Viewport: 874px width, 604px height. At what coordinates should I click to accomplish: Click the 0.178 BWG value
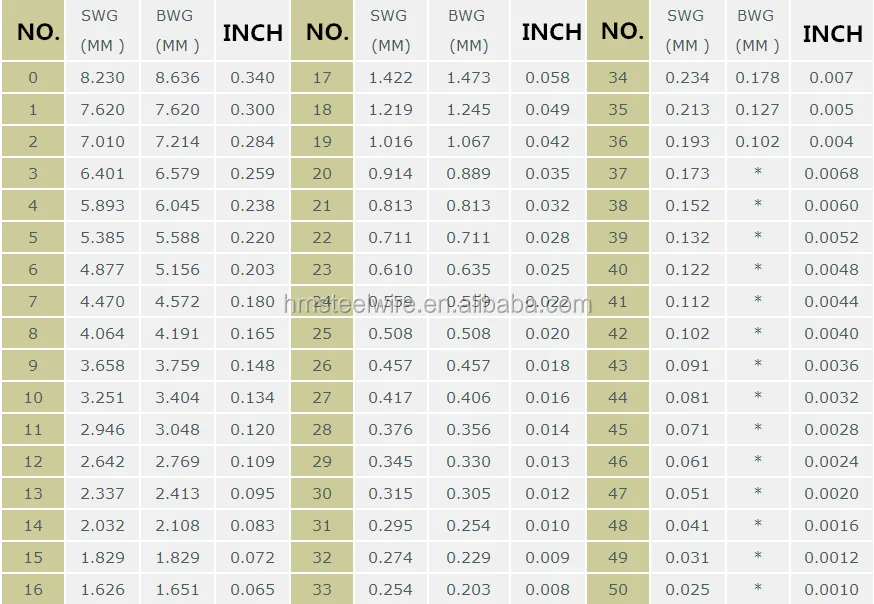pos(757,77)
